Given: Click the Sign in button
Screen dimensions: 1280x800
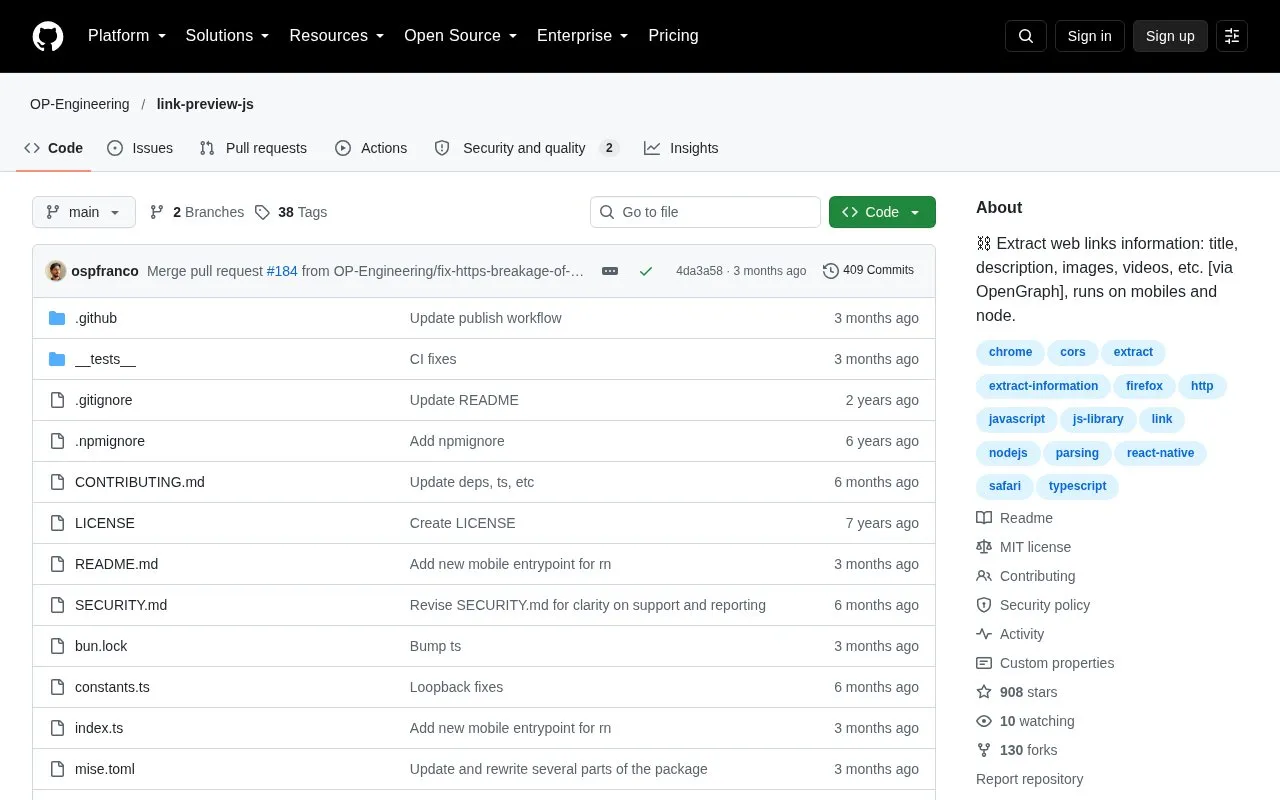Looking at the screenshot, I should click(x=1089, y=36).
